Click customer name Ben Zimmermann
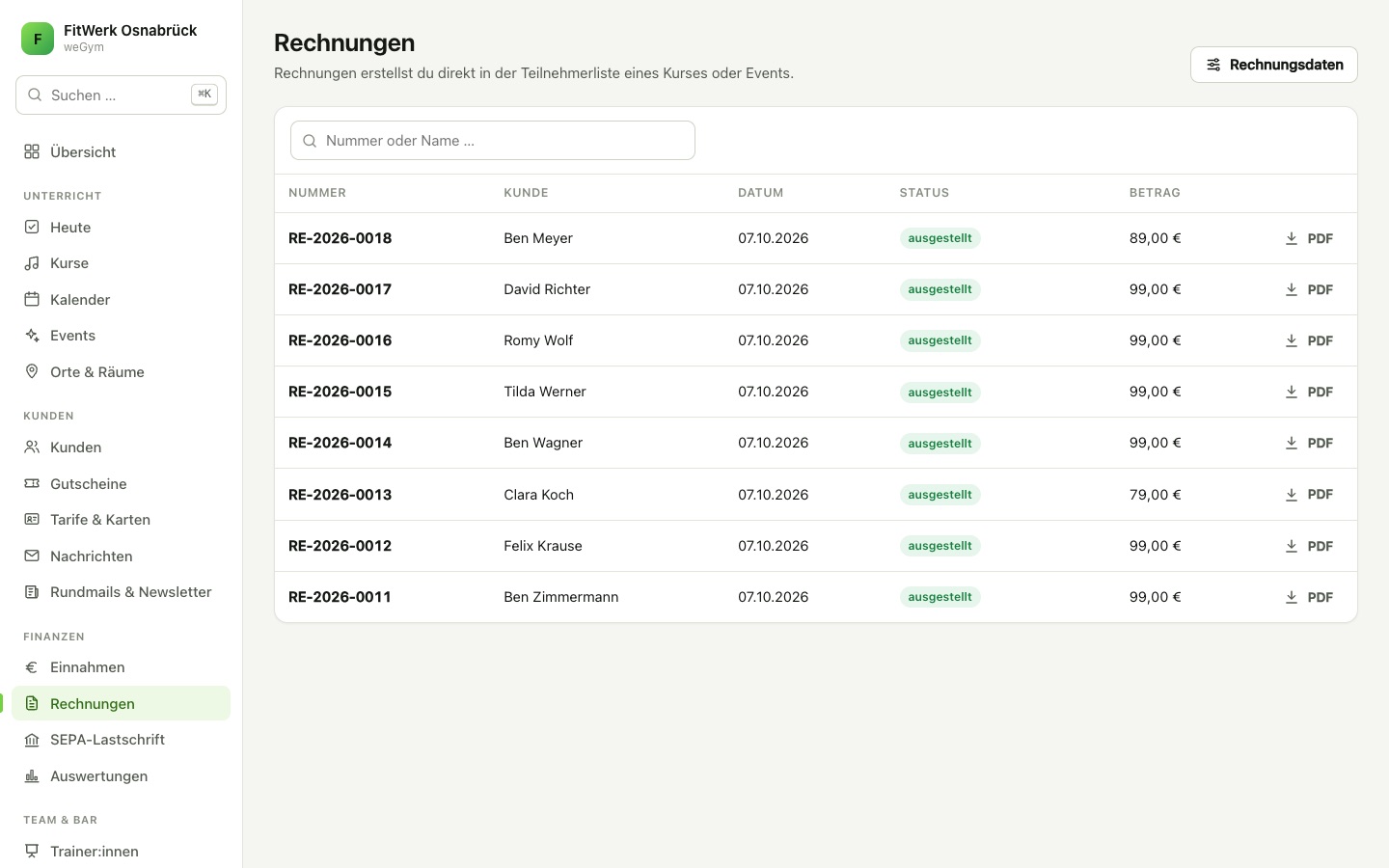Image resolution: width=1389 pixels, height=868 pixels. 561,597
